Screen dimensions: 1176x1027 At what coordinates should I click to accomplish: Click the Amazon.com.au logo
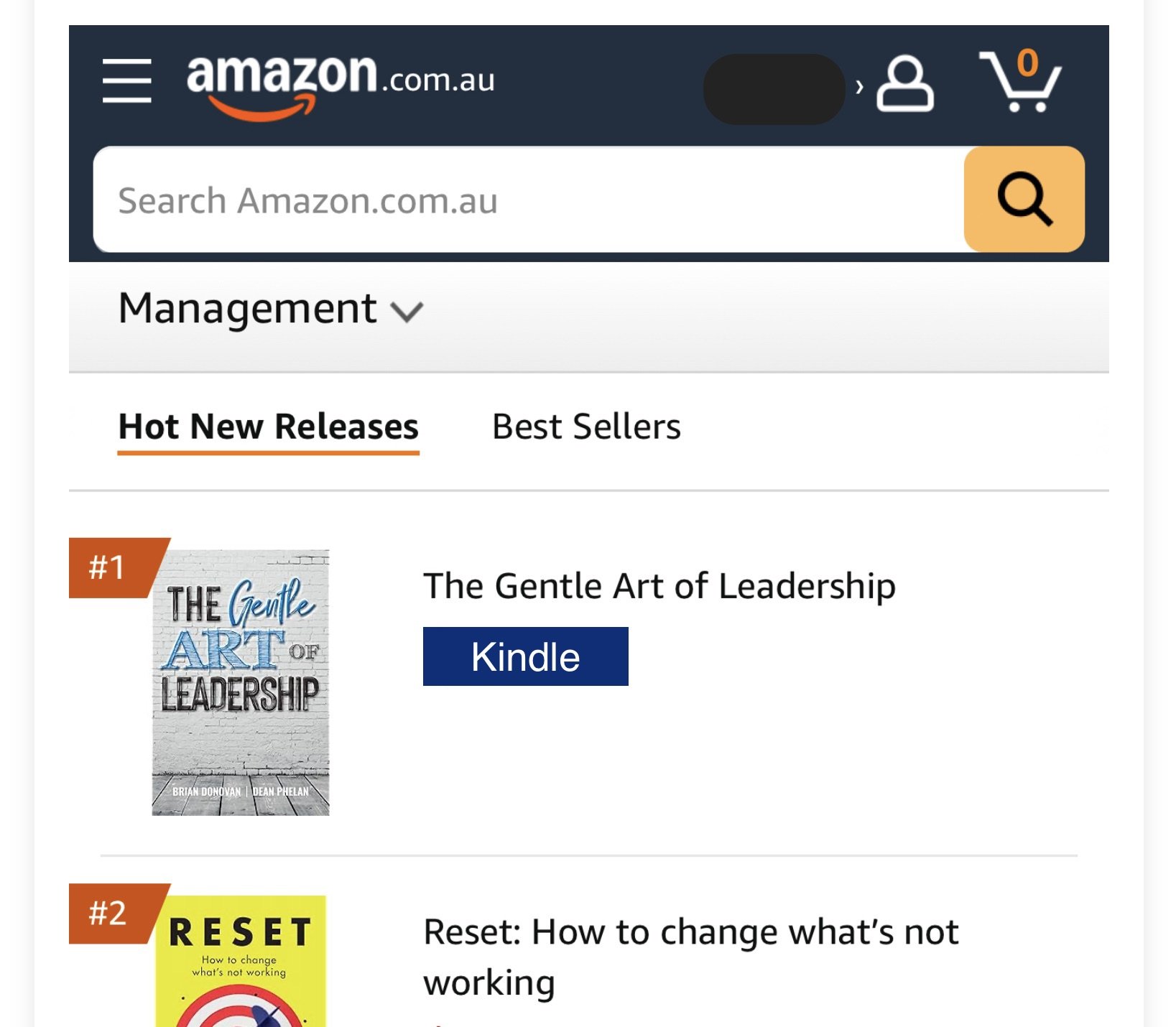(341, 85)
